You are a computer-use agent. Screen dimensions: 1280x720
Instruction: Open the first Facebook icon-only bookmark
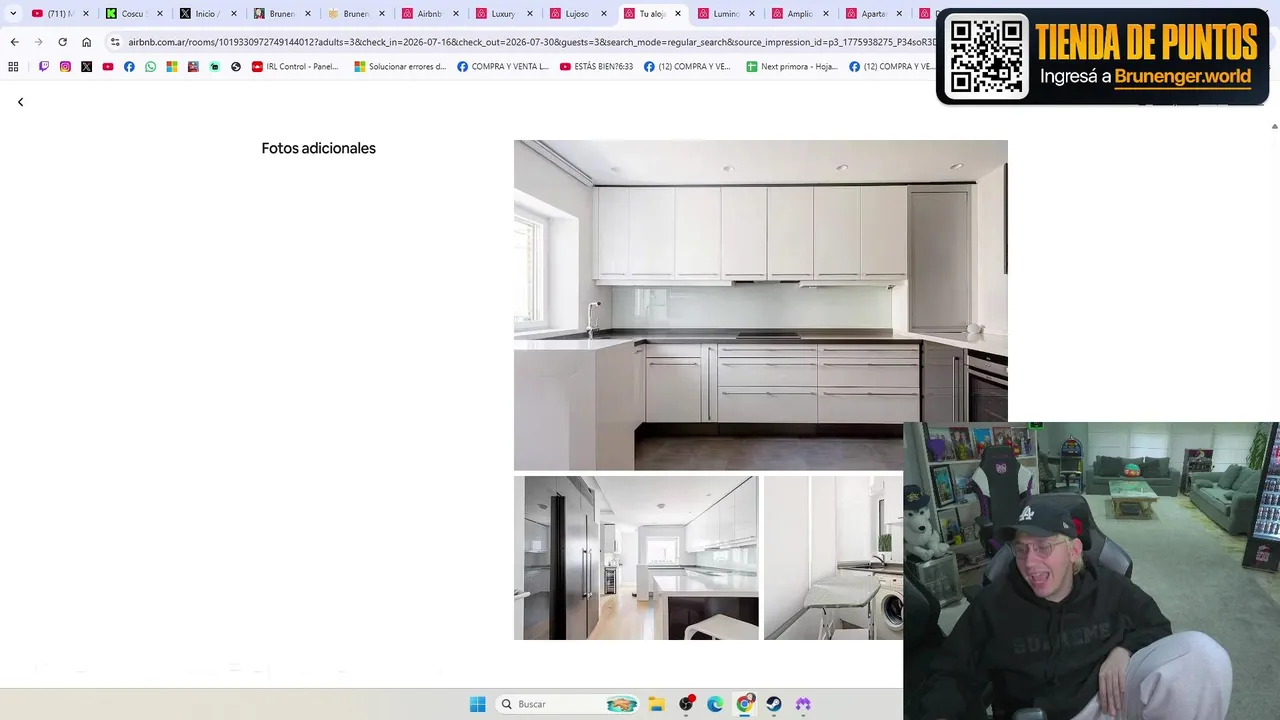(129, 67)
